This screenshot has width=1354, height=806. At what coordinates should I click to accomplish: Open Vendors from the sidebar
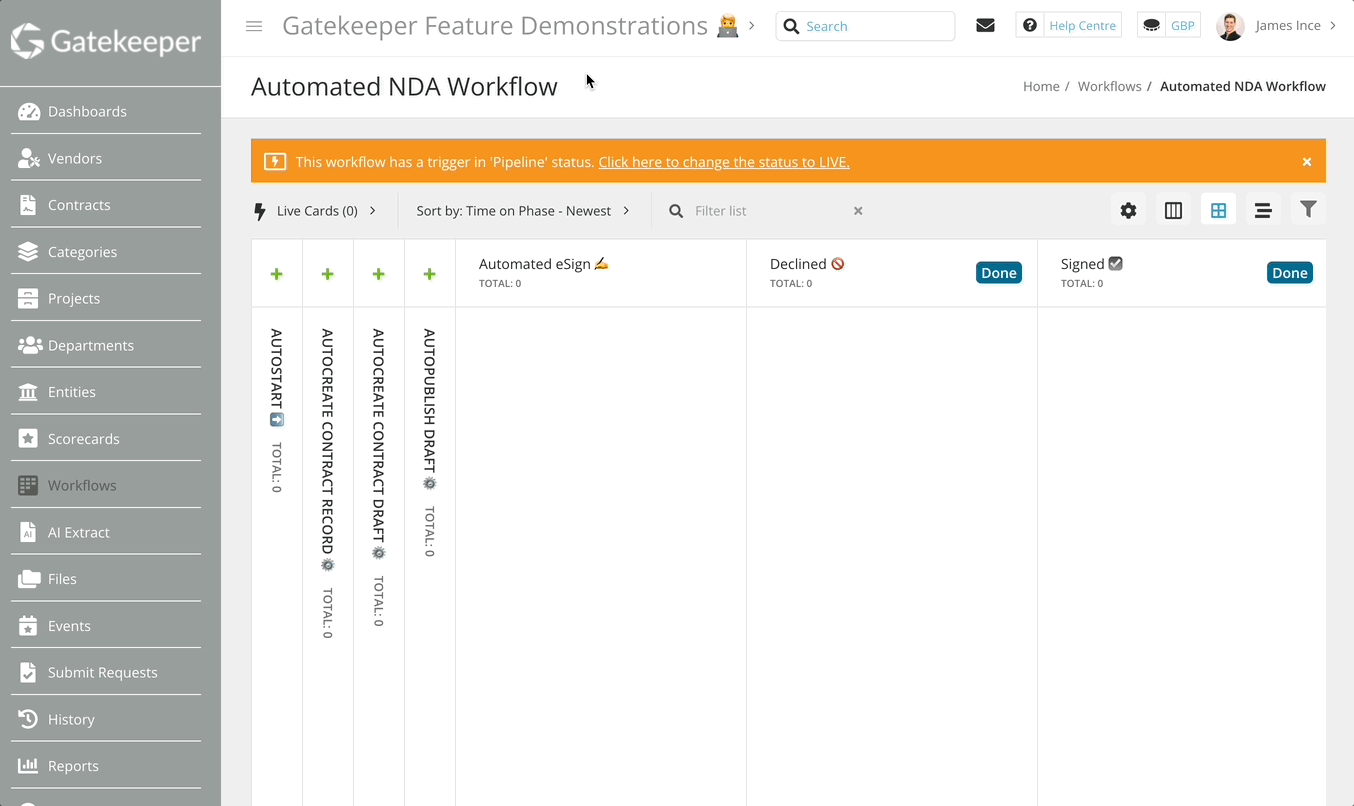point(75,158)
